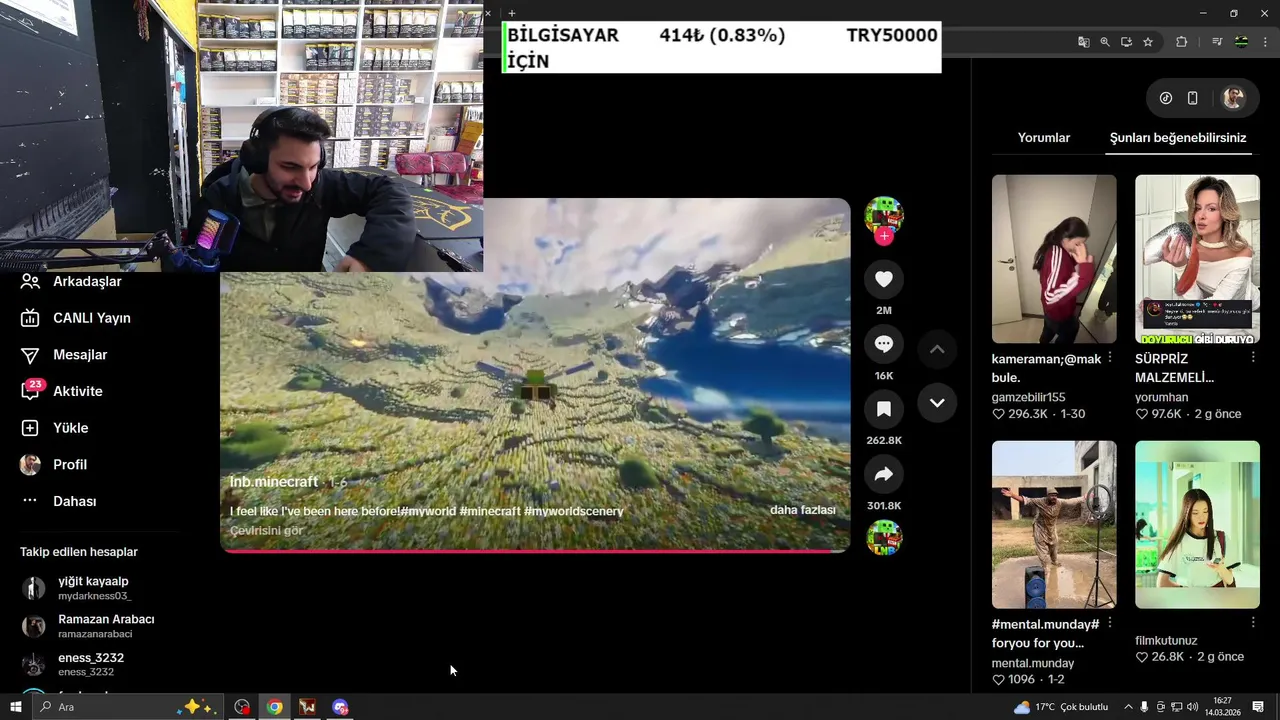Switch to the Yorumlar tab
The image size is (1280, 720).
point(1044,138)
